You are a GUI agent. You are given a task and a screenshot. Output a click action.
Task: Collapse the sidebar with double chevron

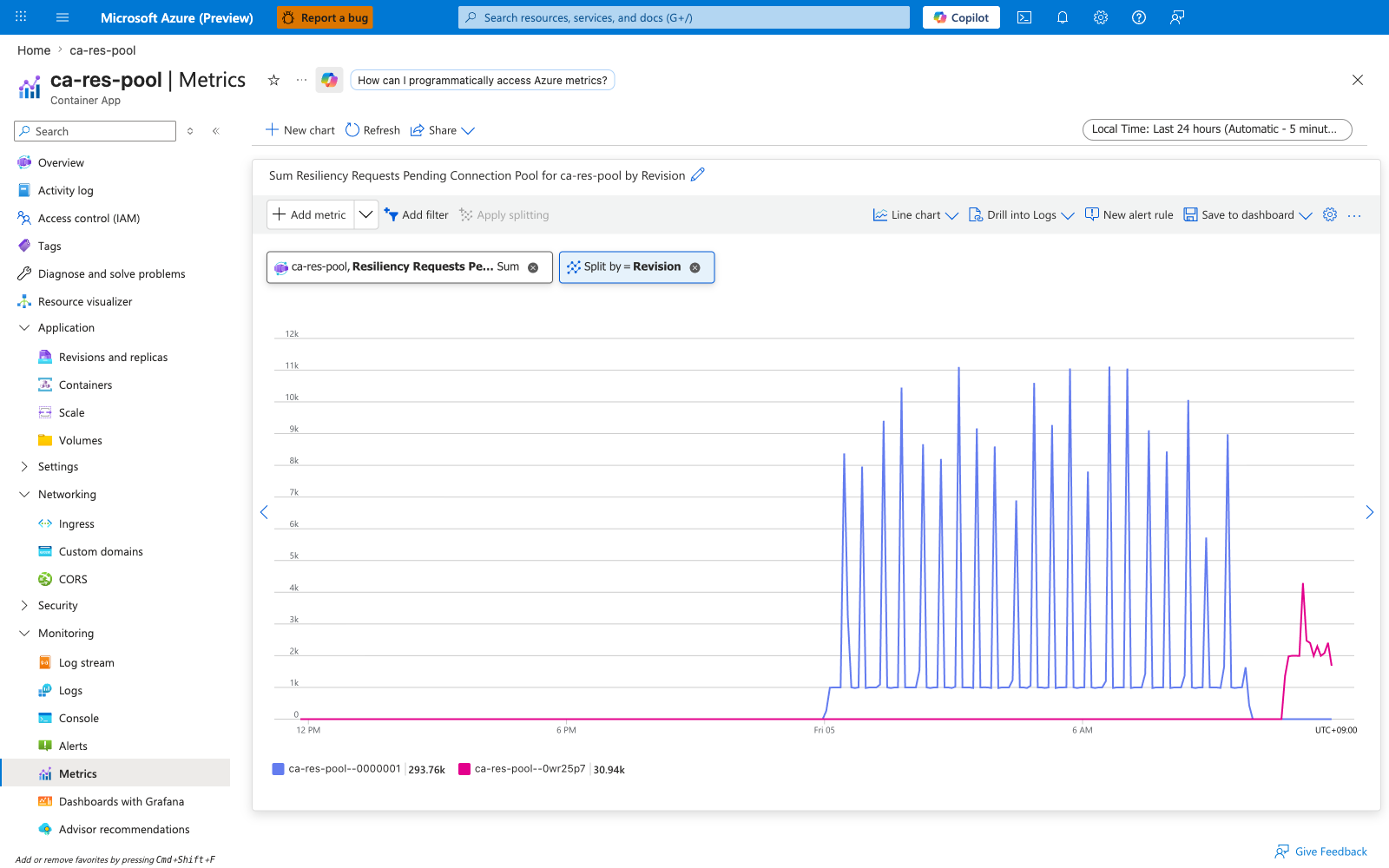click(216, 131)
